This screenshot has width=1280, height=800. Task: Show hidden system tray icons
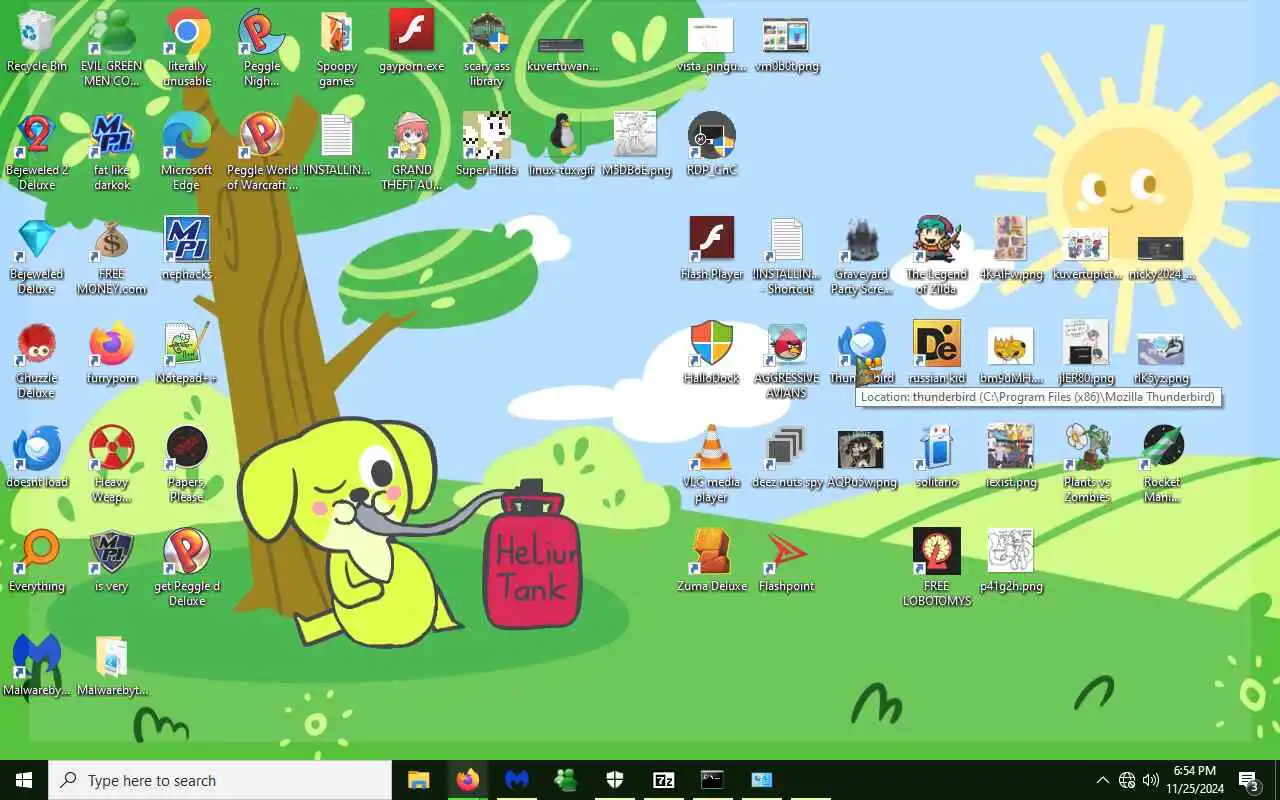pos(1103,780)
